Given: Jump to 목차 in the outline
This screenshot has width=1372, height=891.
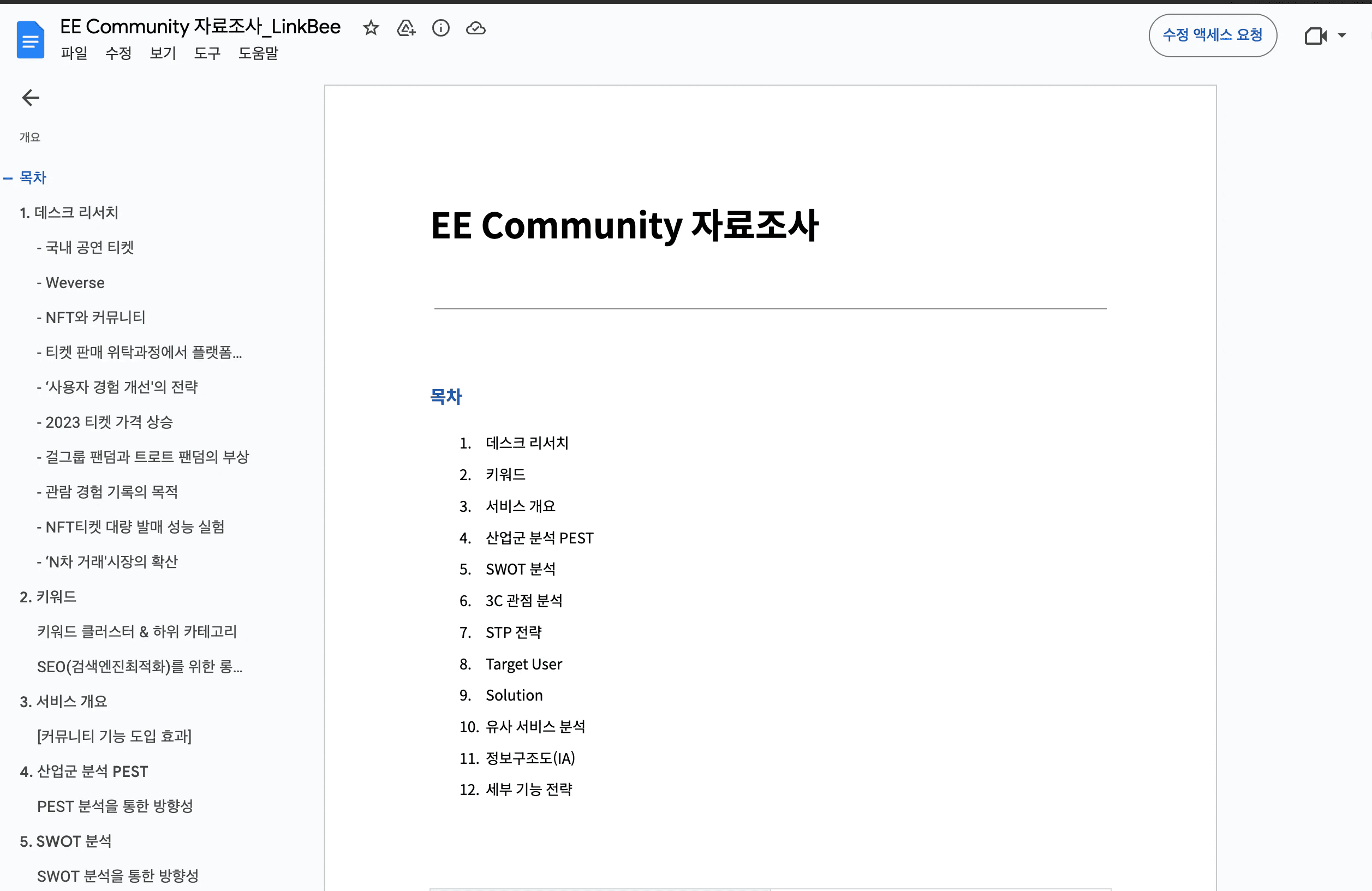Looking at the screenshot, I should pyautogui.click(x=33, y=177).
